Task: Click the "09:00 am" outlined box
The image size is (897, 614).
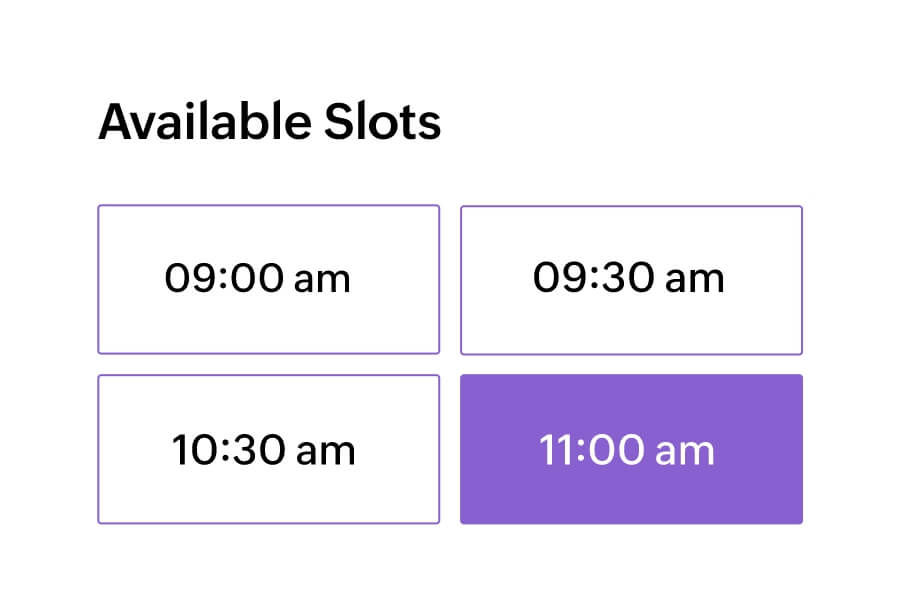Action: (268, 279)
